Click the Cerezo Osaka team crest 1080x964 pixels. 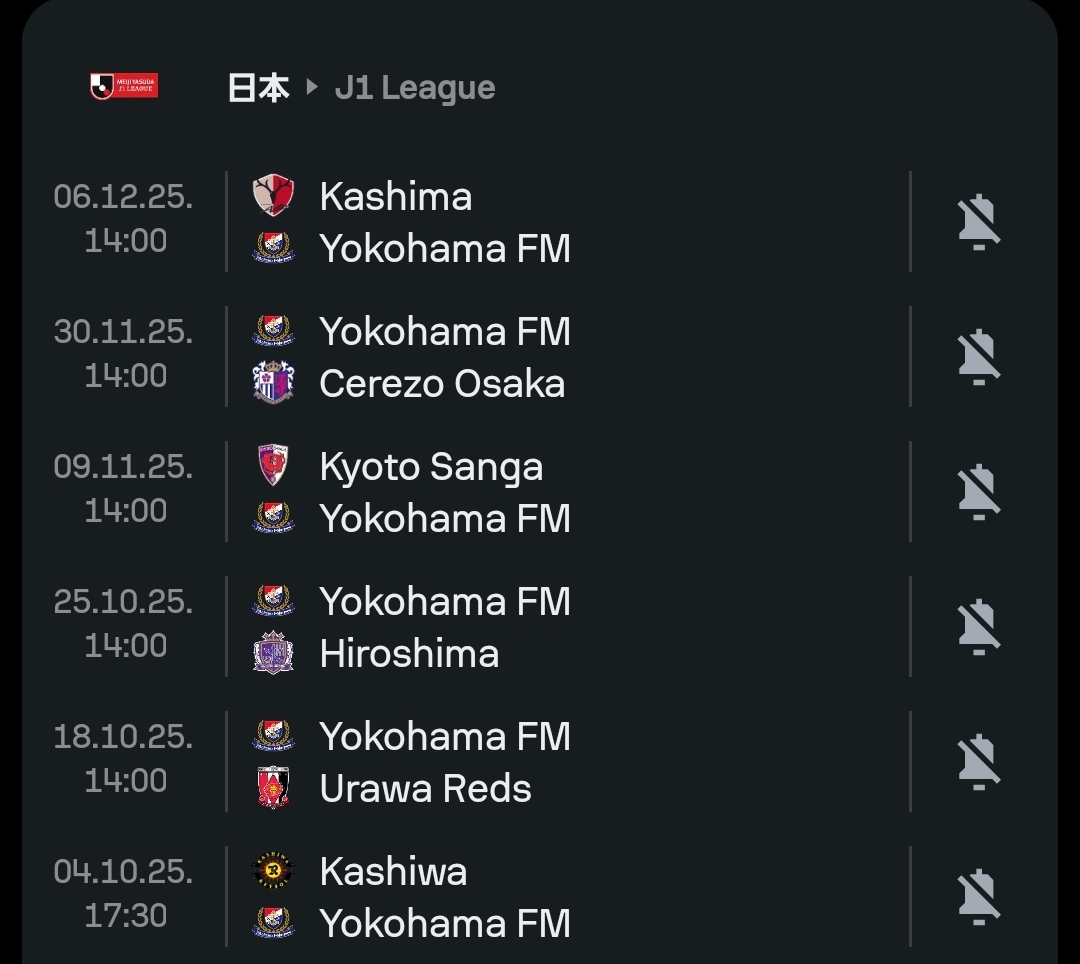click(273, 384)
